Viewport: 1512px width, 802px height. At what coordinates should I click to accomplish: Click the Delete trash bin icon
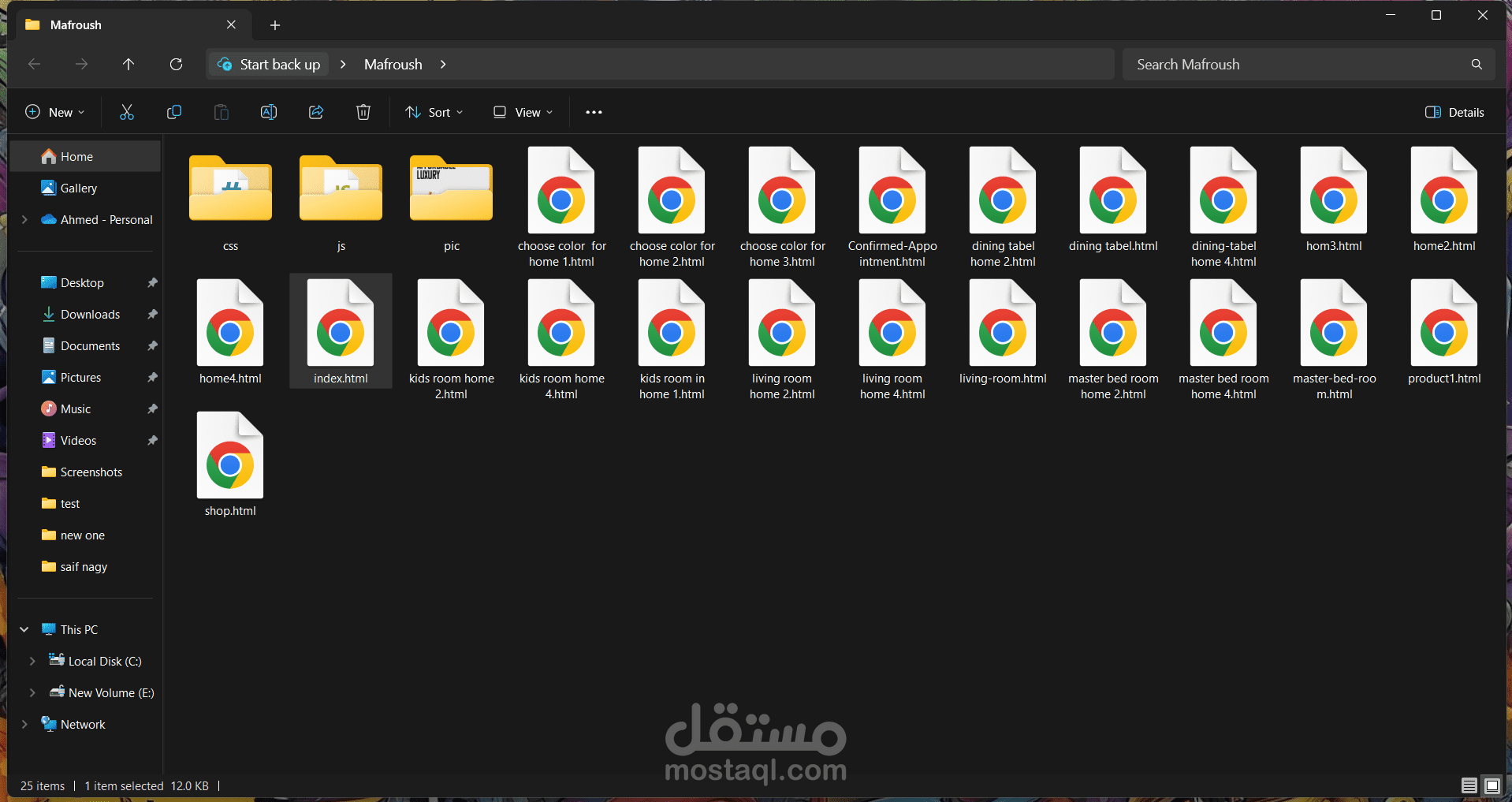363,112
